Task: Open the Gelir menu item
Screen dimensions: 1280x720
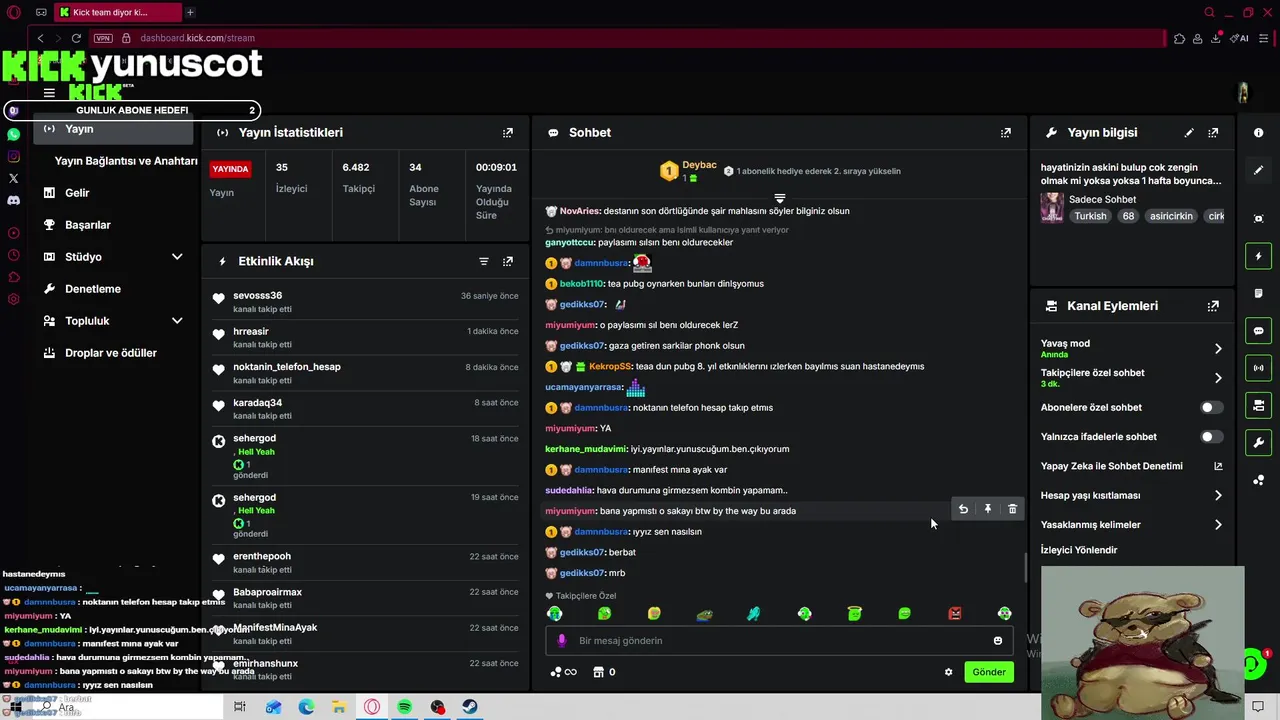Action: click(77, 193)
